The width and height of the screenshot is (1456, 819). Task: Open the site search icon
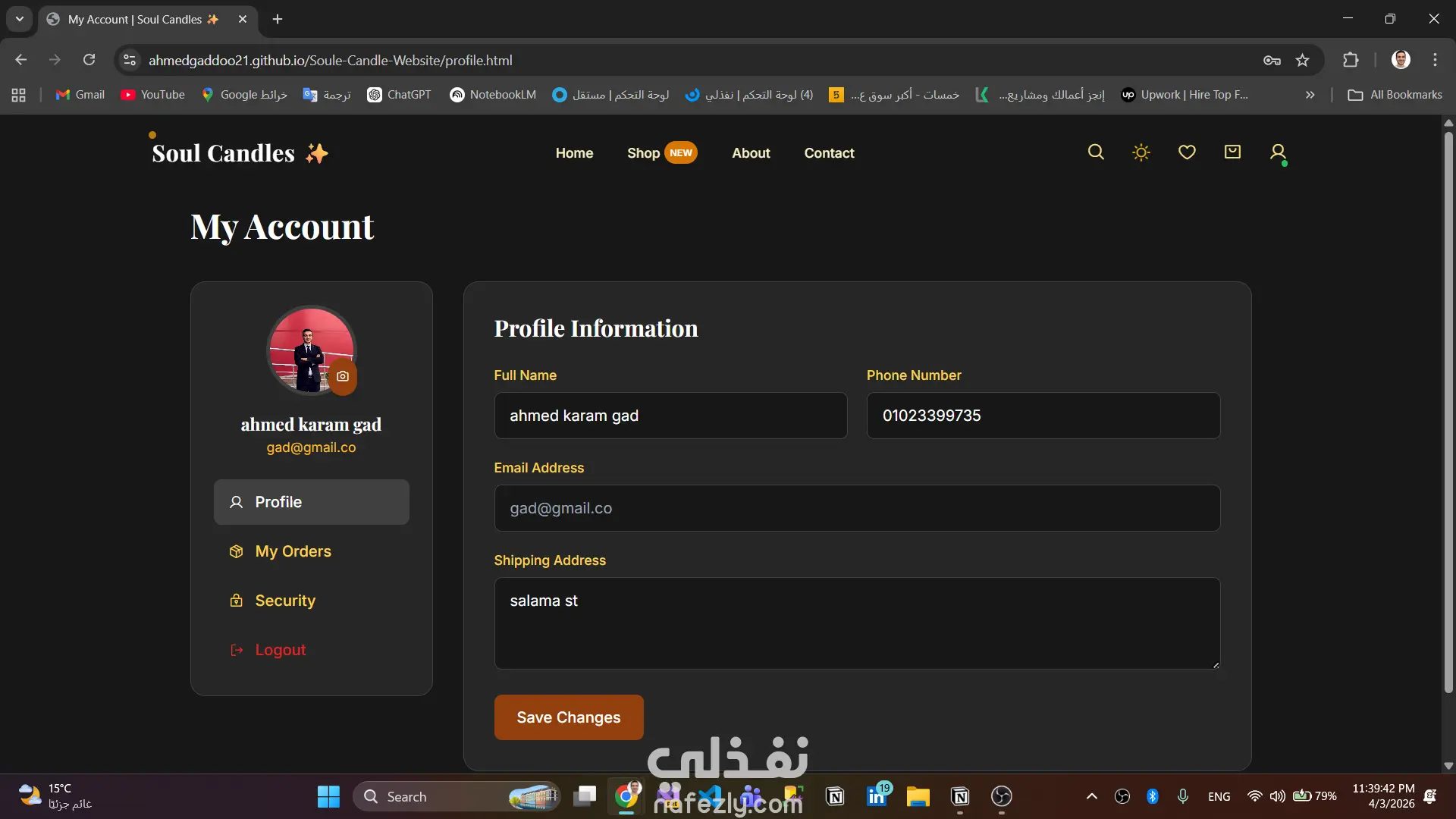click(1096, 152)
